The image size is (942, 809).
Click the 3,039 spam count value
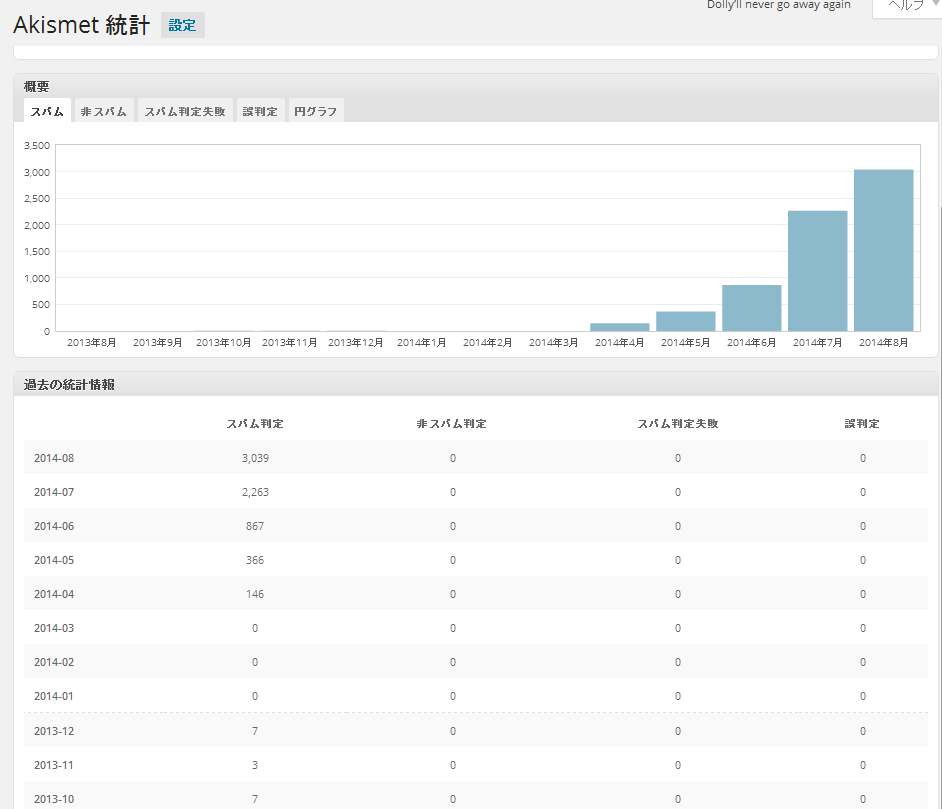point(255,458)
